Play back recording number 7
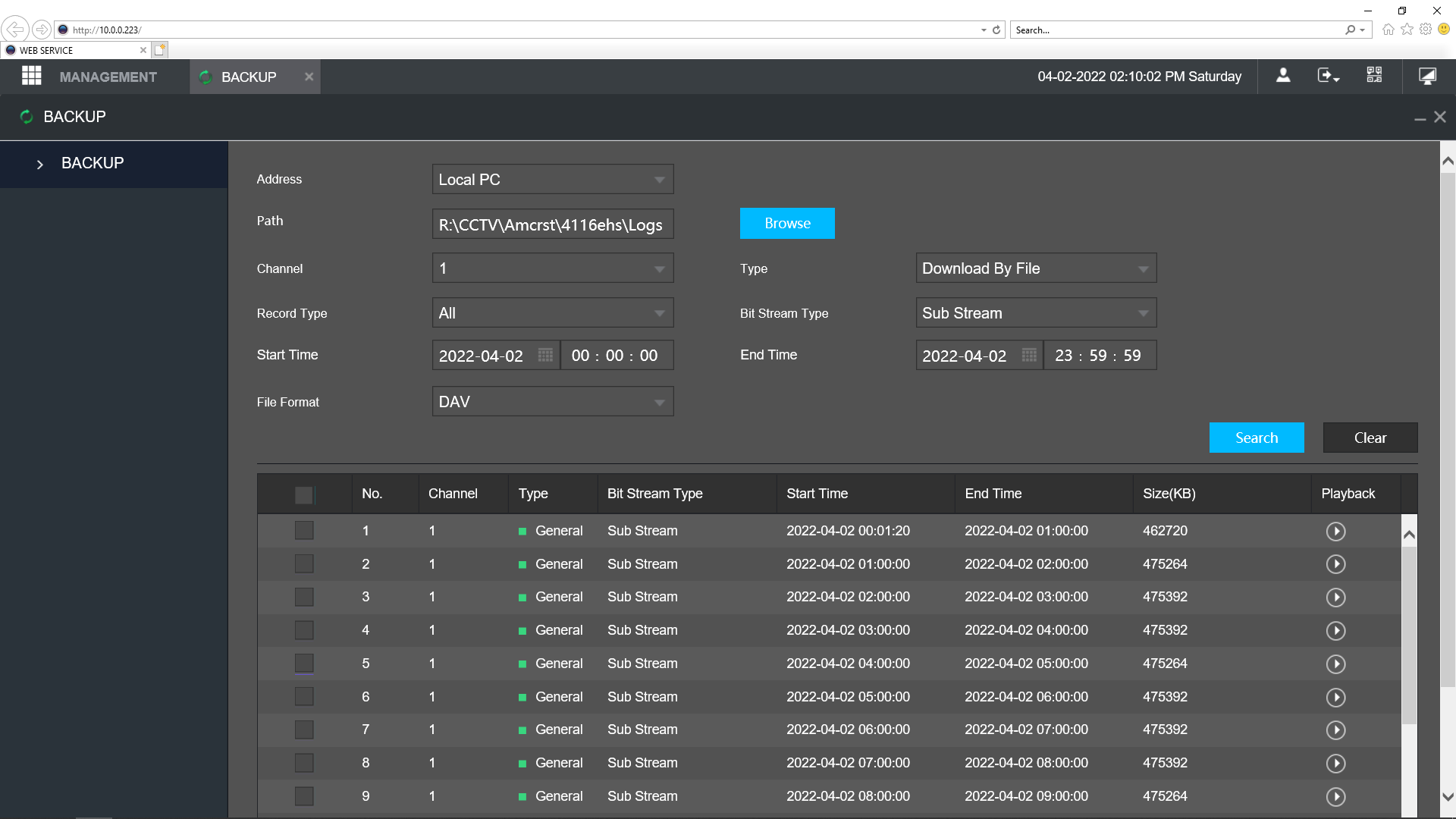Image resolution: width=1456 pixels, height=819 pixels. [1335, 730]
